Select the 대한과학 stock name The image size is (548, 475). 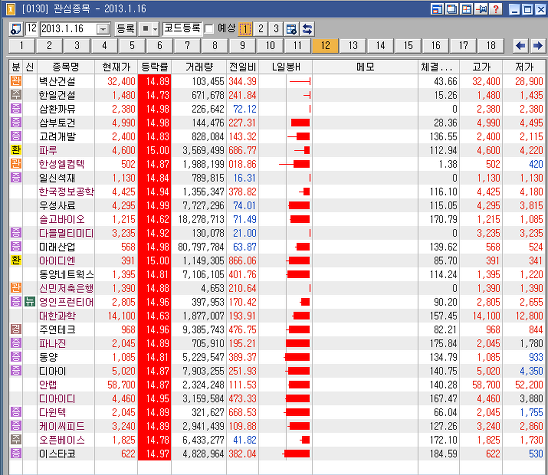[x=57, y=316]
